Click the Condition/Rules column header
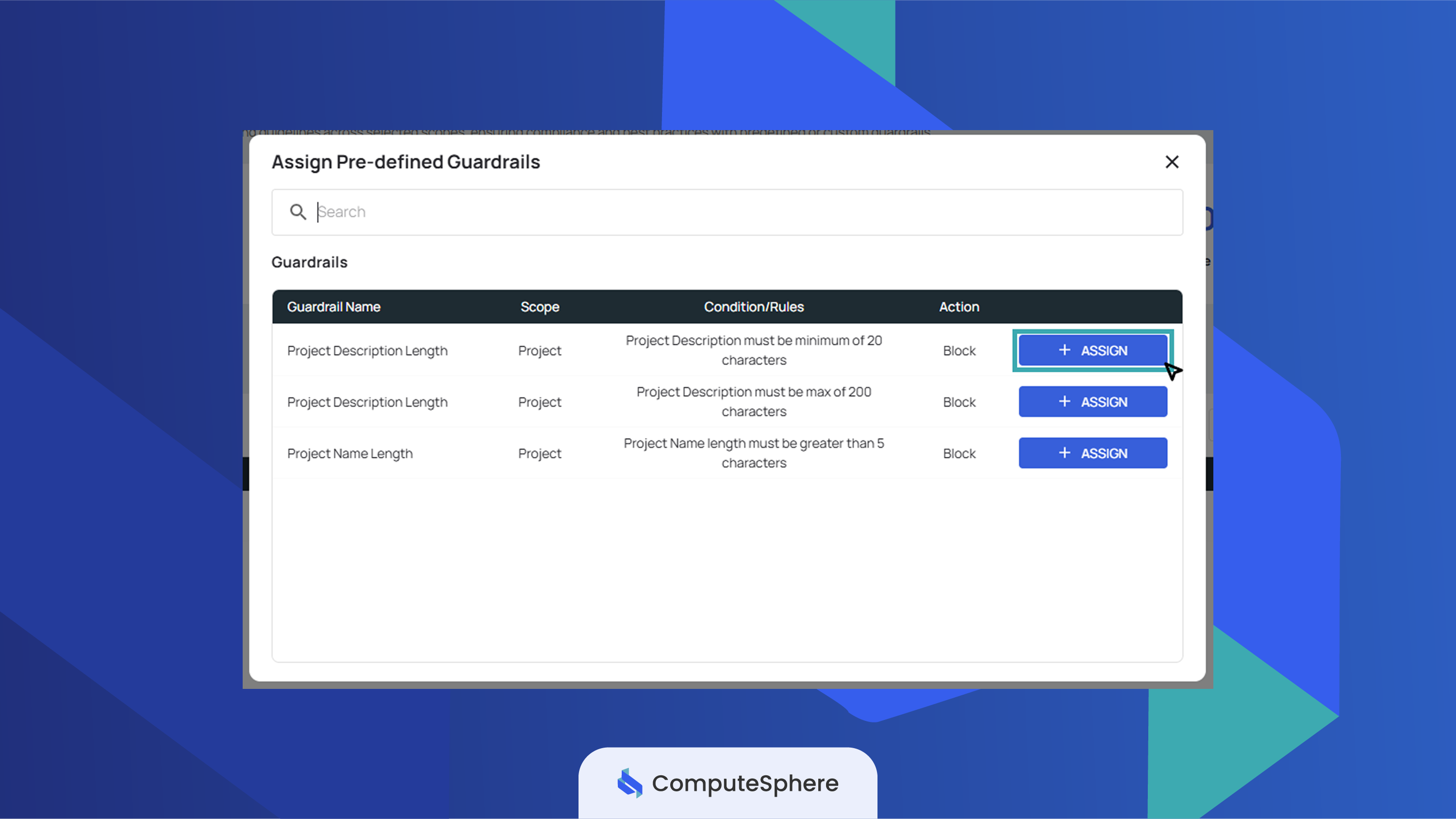 point(753,307)
